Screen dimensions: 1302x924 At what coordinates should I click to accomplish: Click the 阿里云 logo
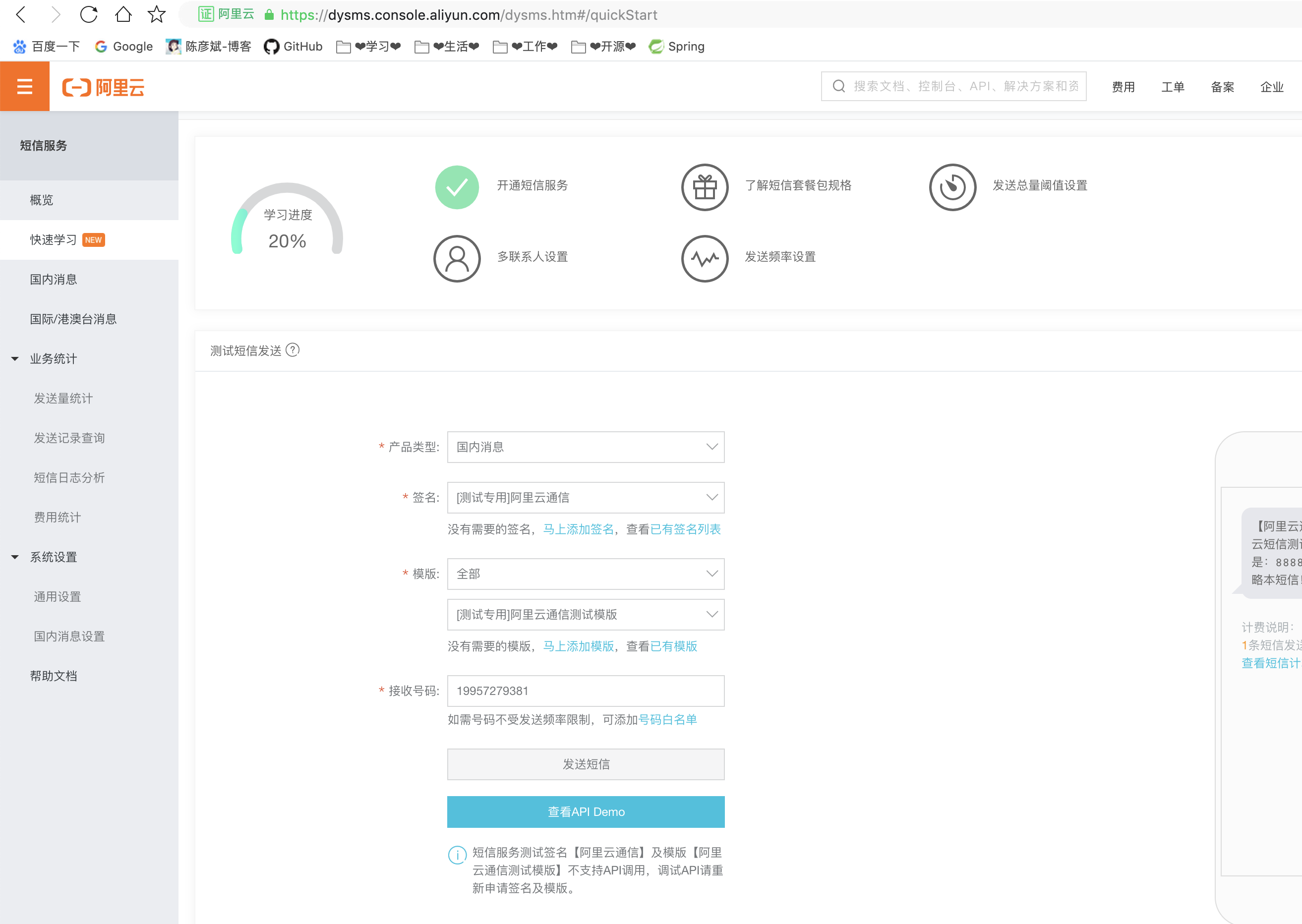pyautogui.click(x=103, y=87)
